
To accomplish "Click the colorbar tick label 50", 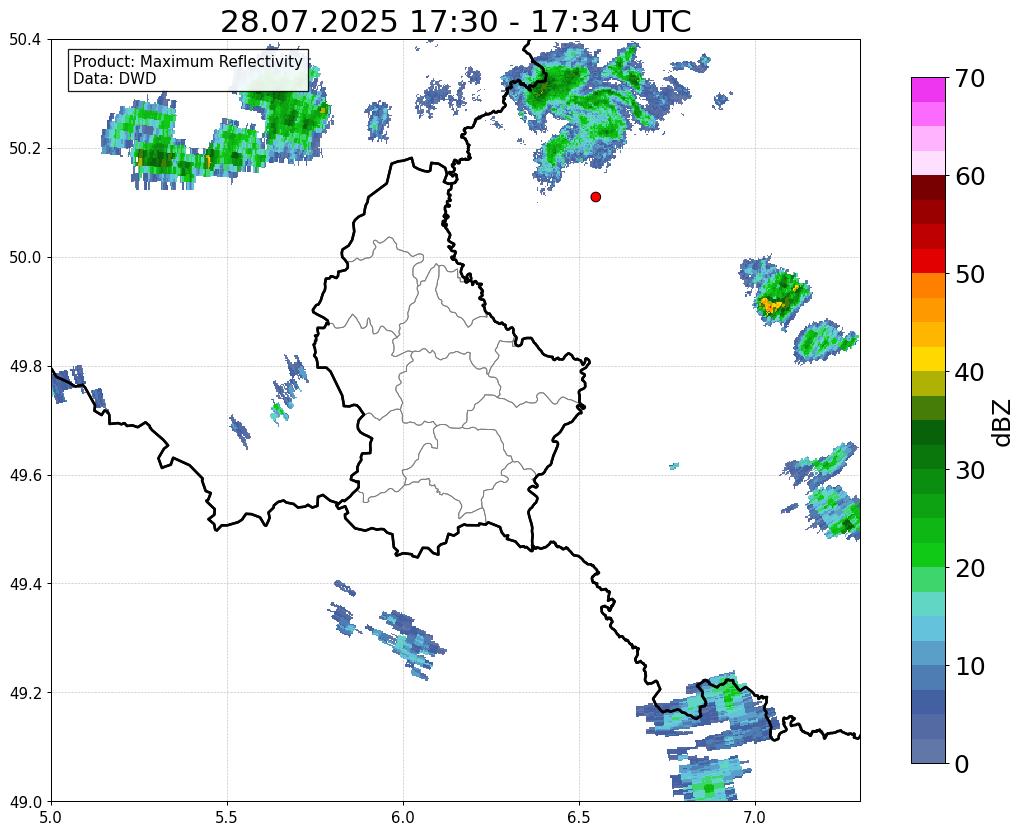I will (x=970, y=274).
